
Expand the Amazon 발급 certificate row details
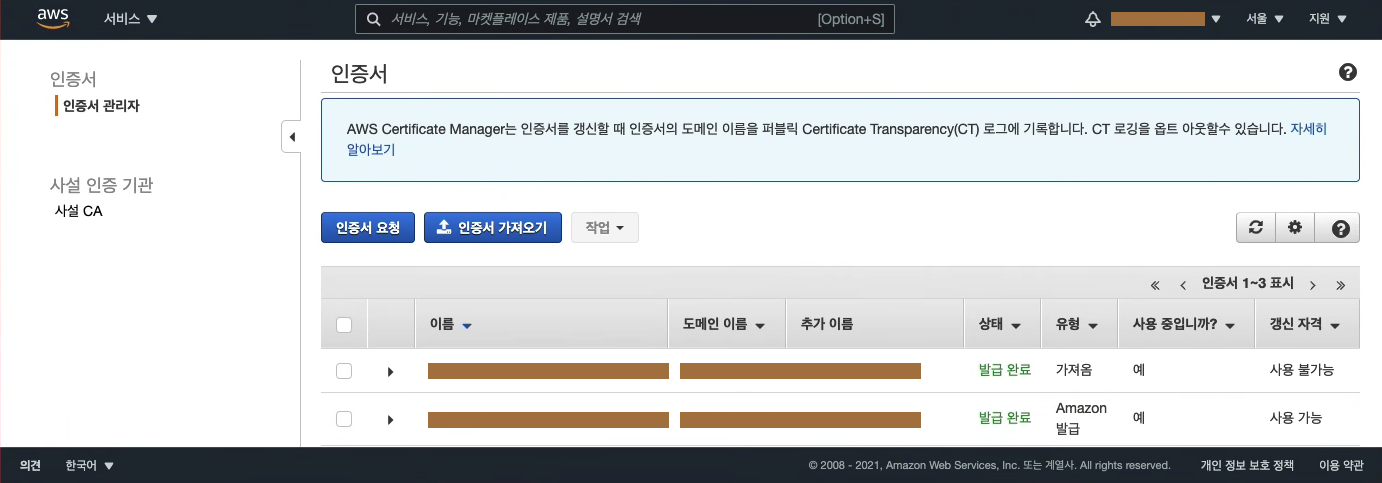coord(390,420)
